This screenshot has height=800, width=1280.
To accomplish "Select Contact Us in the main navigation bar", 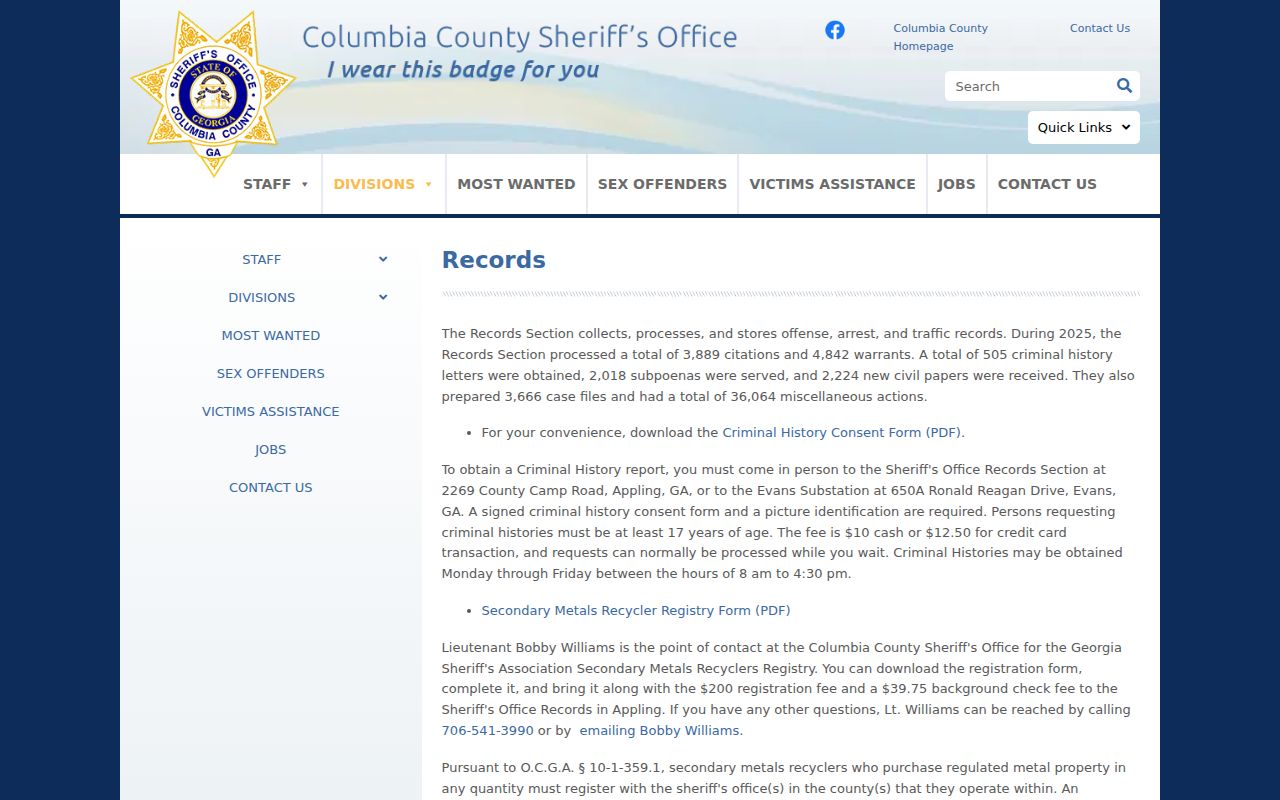I will 1047,184.
